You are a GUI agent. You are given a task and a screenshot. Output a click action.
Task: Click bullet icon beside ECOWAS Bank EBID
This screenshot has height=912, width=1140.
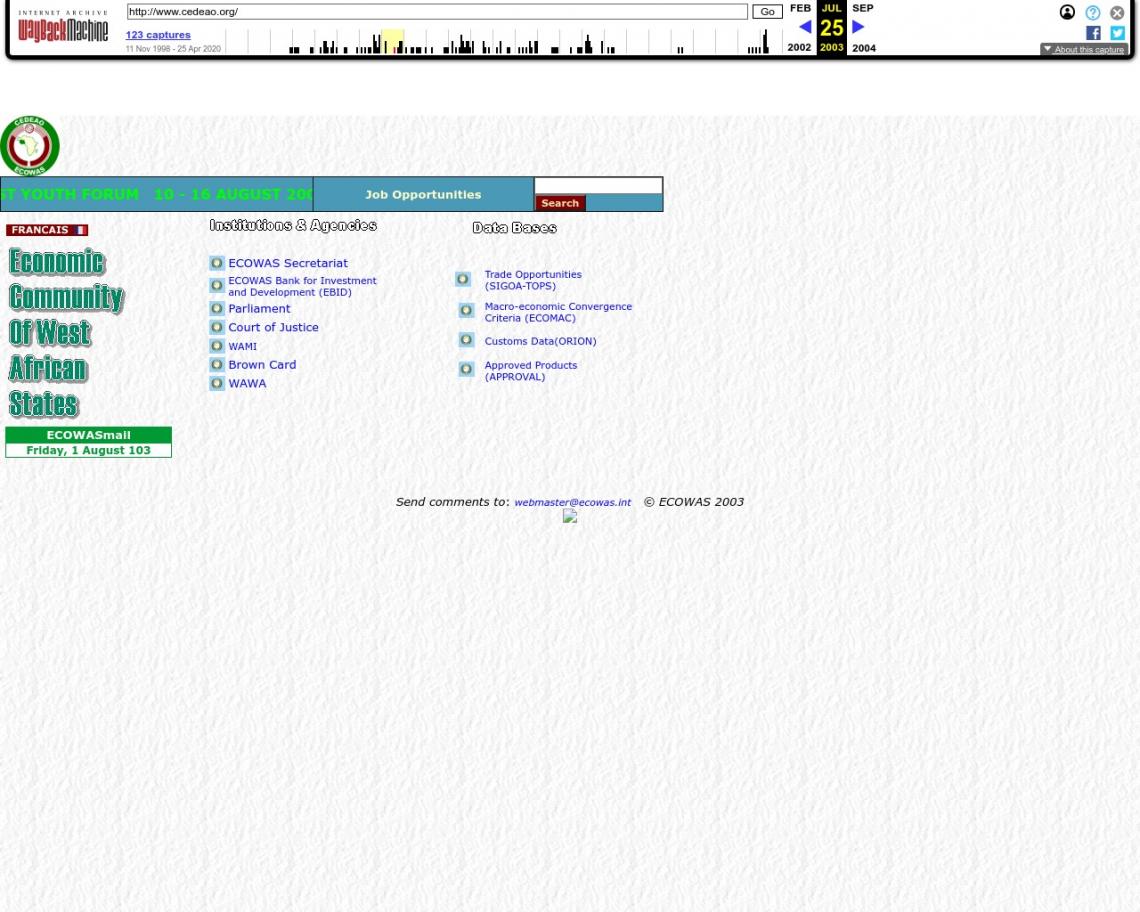217,285
